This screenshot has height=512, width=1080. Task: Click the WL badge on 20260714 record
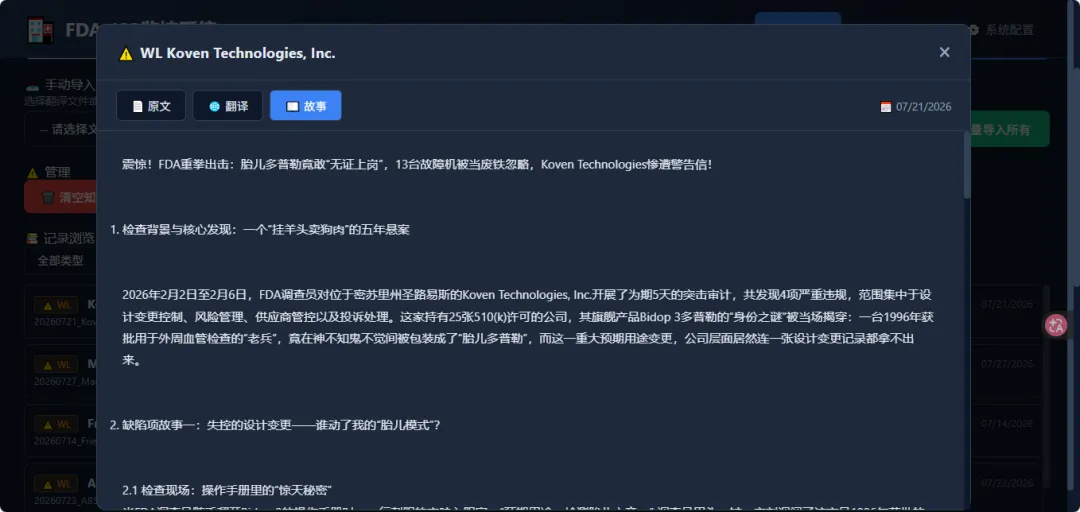pyautogui.click(x=56, y=424)
